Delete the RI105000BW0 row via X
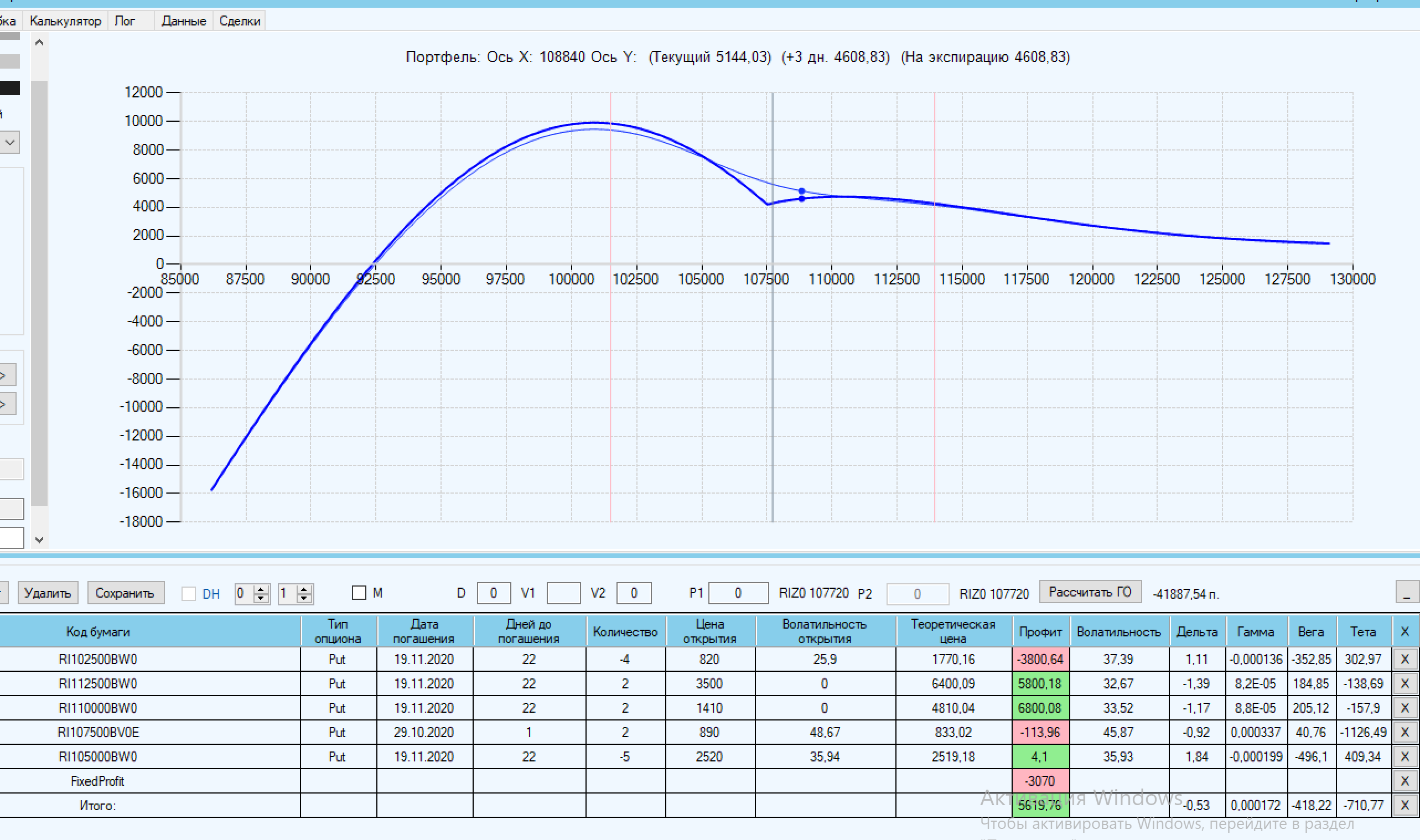Viewport: 1420px width, 840px height. coord(1404,757)
